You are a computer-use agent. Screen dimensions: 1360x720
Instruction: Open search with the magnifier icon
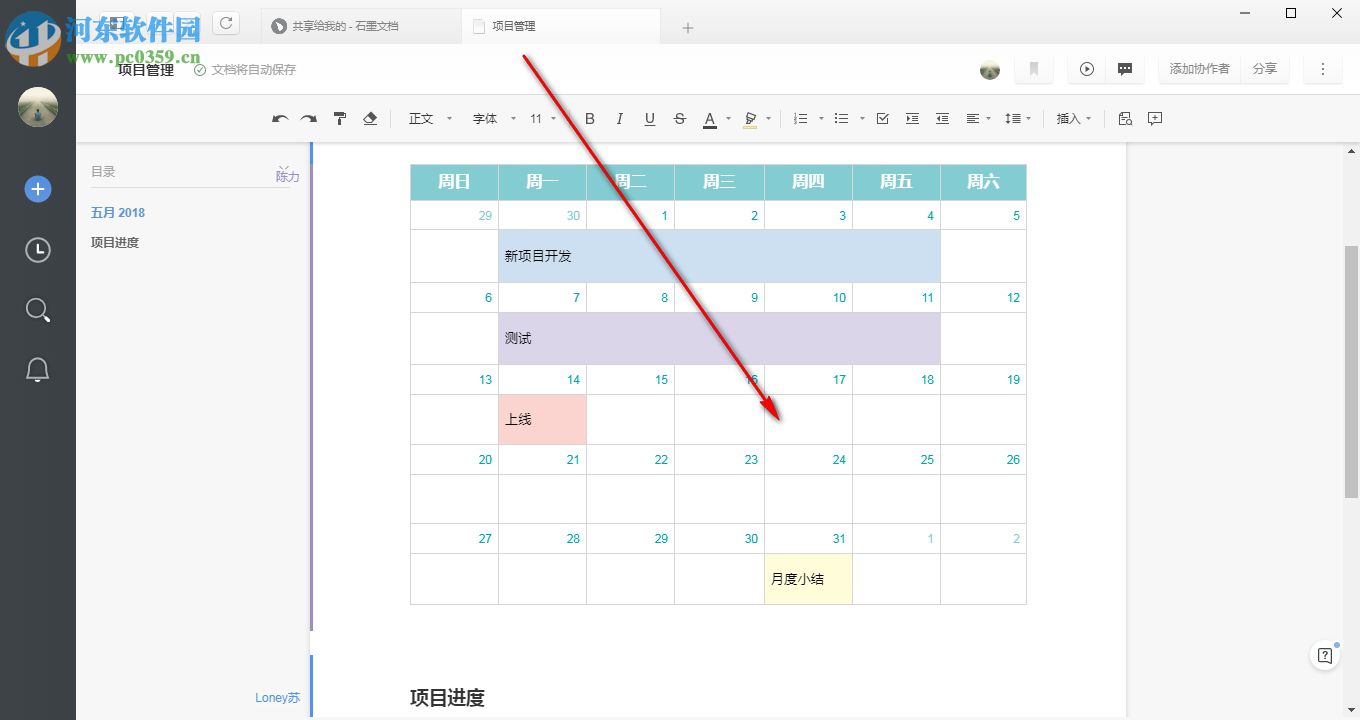coord(37,310)
